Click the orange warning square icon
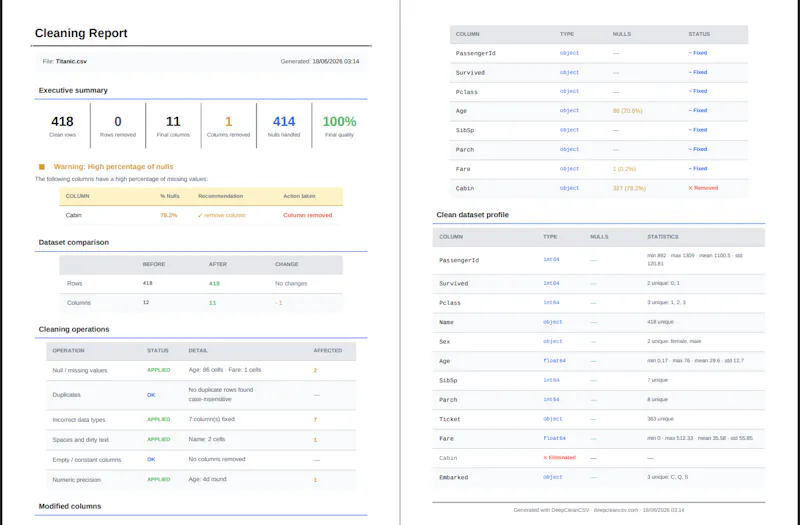Image resolution: width=800 pixels, height=525 pixels. 42,167
